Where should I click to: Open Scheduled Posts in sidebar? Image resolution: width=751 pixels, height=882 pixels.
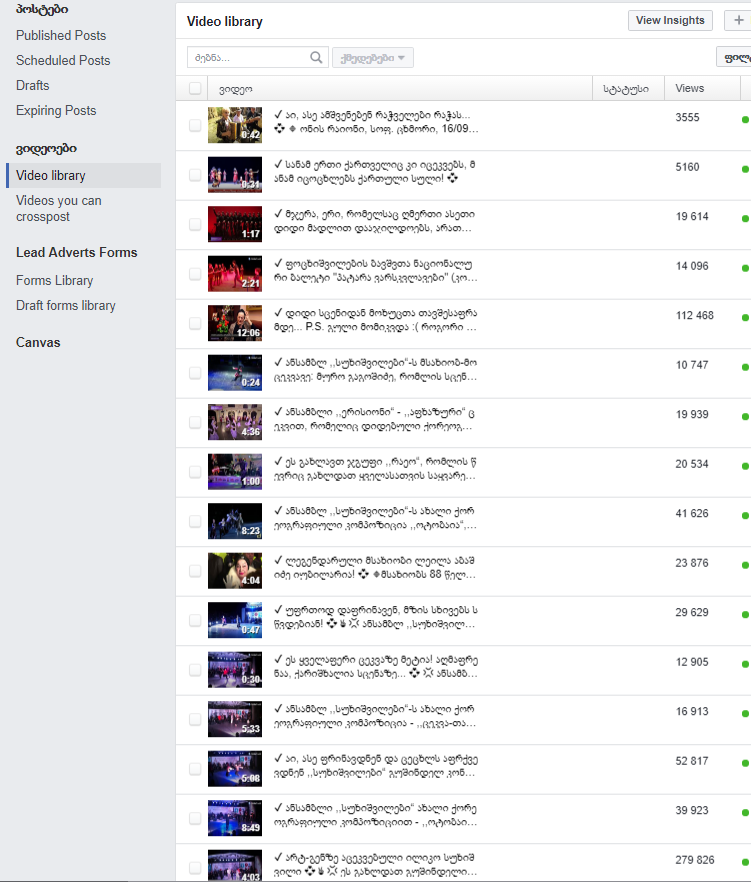(63, 60)
